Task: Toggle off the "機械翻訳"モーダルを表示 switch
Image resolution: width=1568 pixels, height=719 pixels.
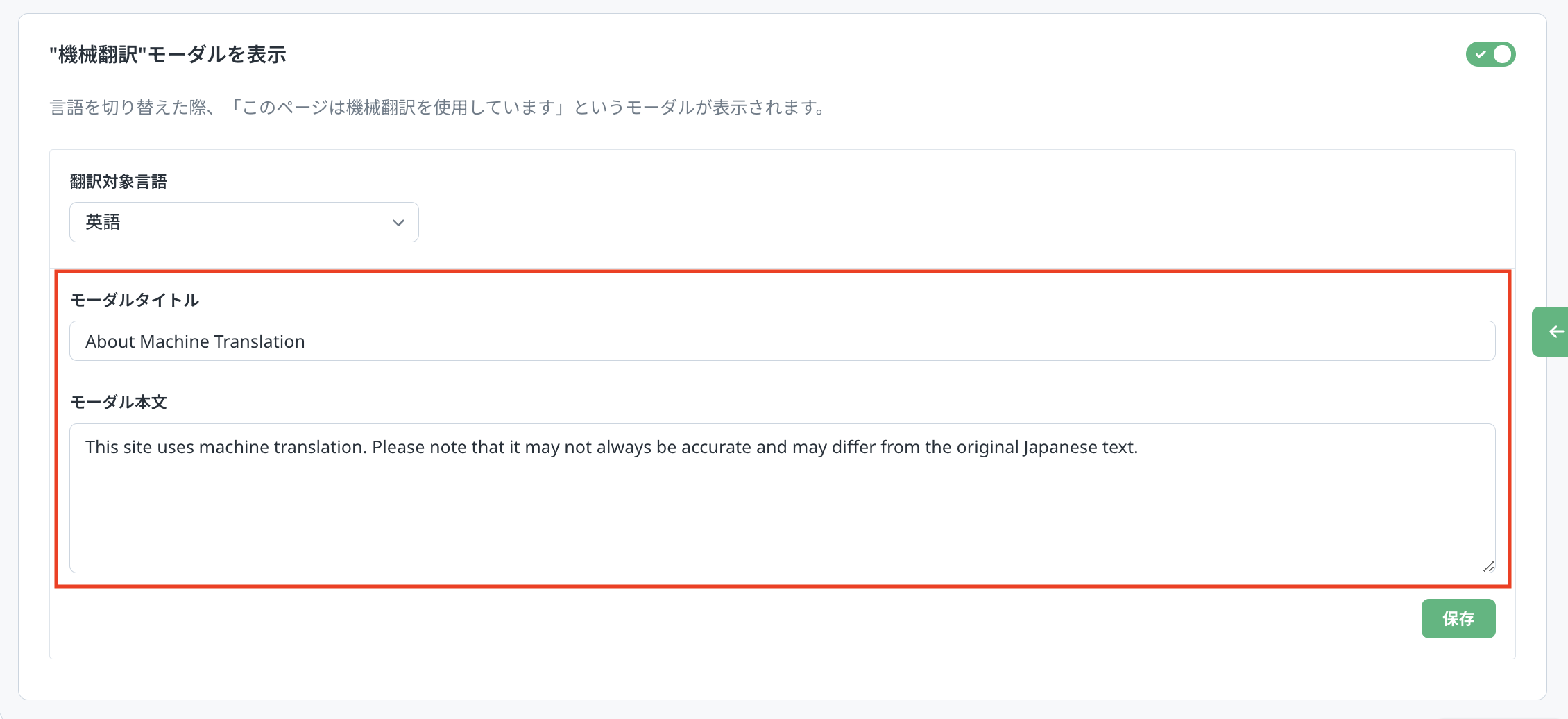Action: 1490,54
